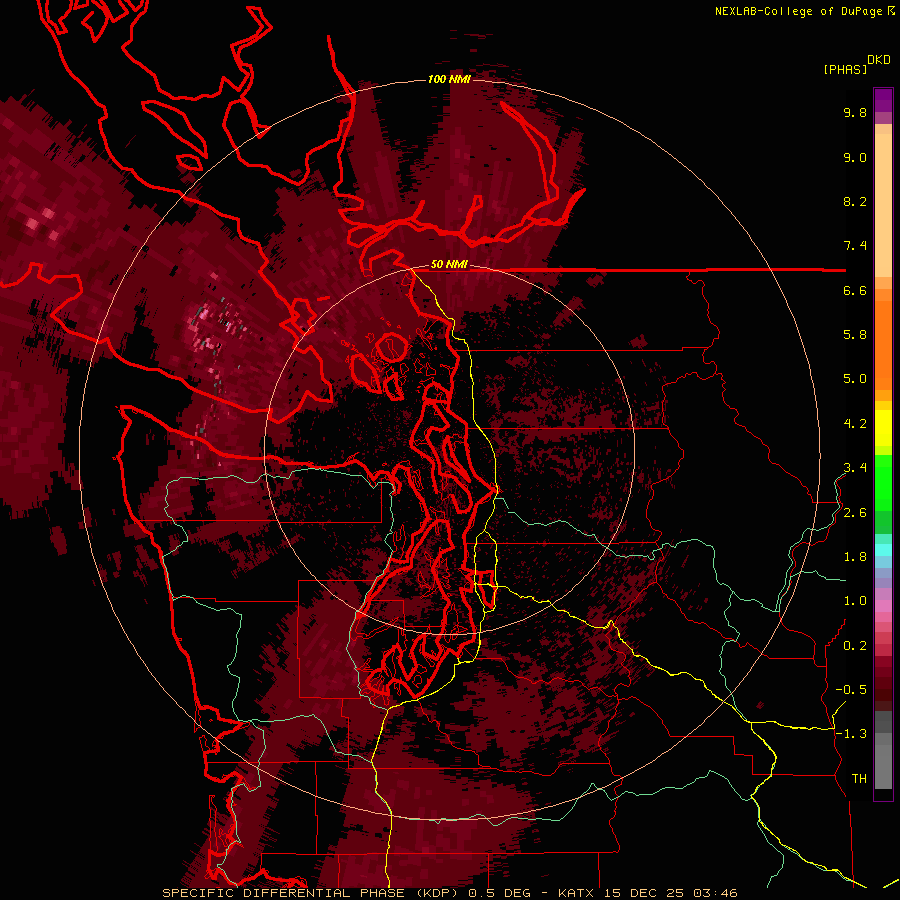Click the -1.3 color scale value
Screen dimensions: 900x900
851,735
